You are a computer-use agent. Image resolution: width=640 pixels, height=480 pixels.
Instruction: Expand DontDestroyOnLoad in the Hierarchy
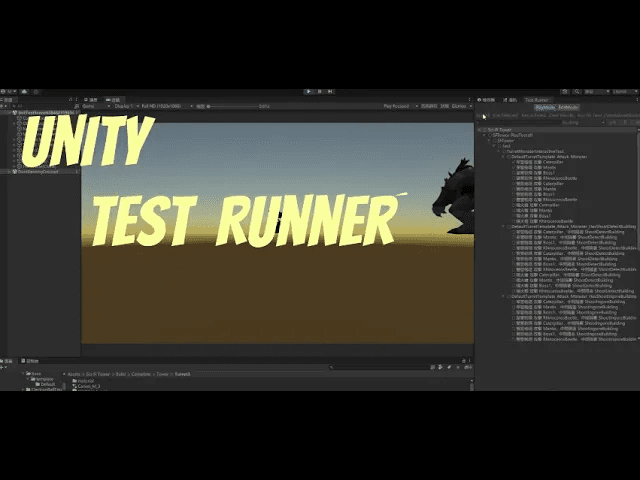point(9,172)
